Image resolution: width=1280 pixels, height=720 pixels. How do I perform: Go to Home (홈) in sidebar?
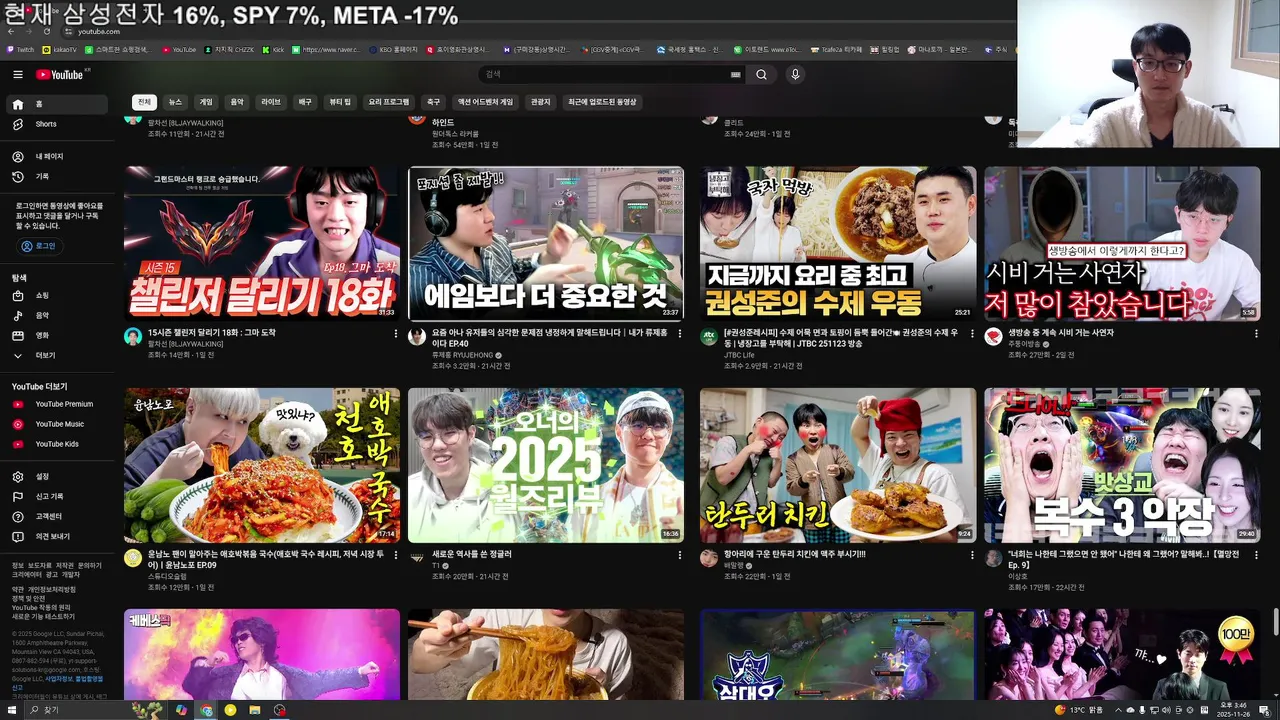[x=58, y=104]
